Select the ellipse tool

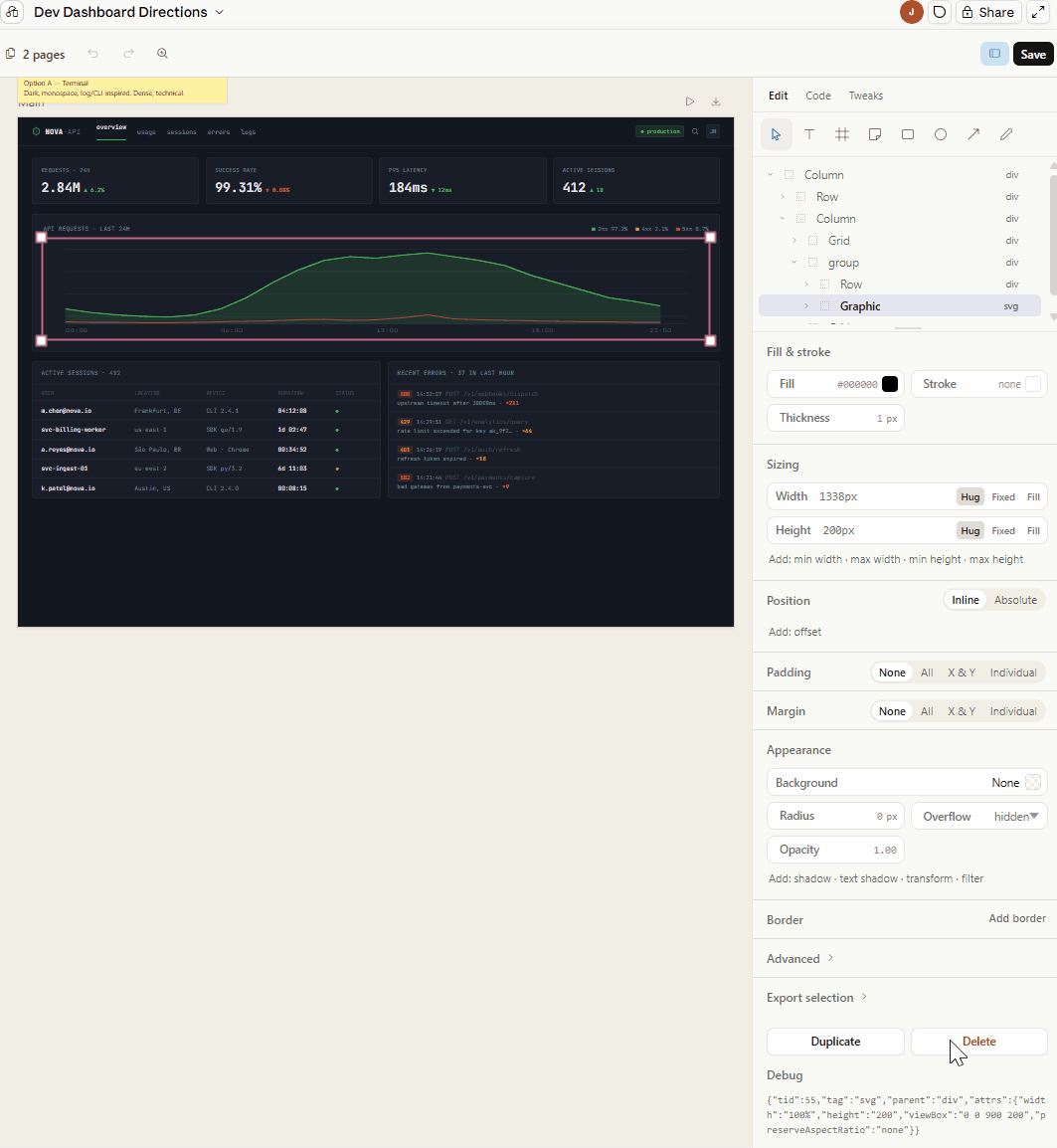[x=941, y=134]
